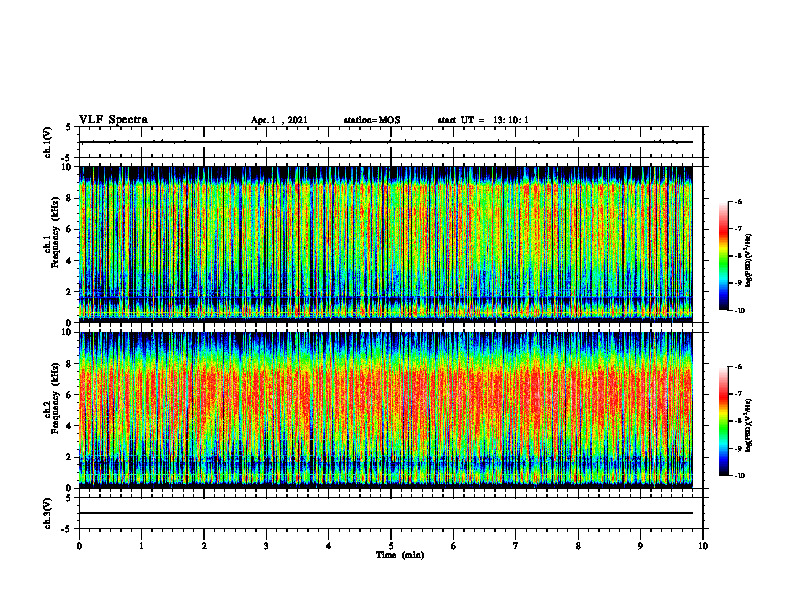The image size is (792, 612).
Task: Click the "ch.3(V)" voltage axis label
Action: coord(48,513)
